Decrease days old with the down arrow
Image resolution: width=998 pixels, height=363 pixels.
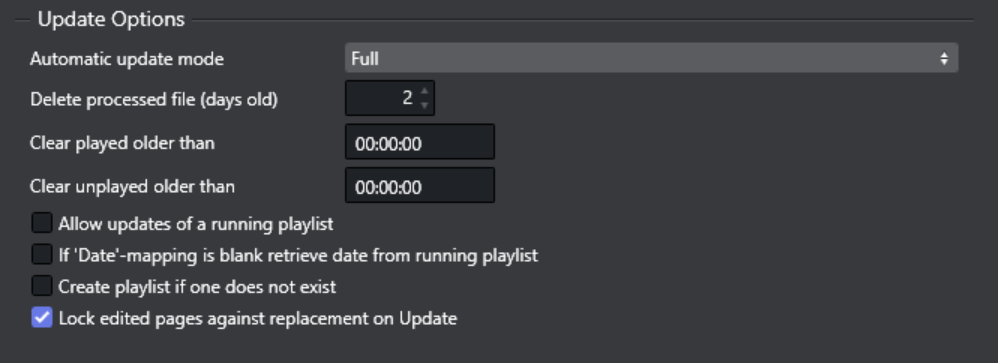[425, 105]
